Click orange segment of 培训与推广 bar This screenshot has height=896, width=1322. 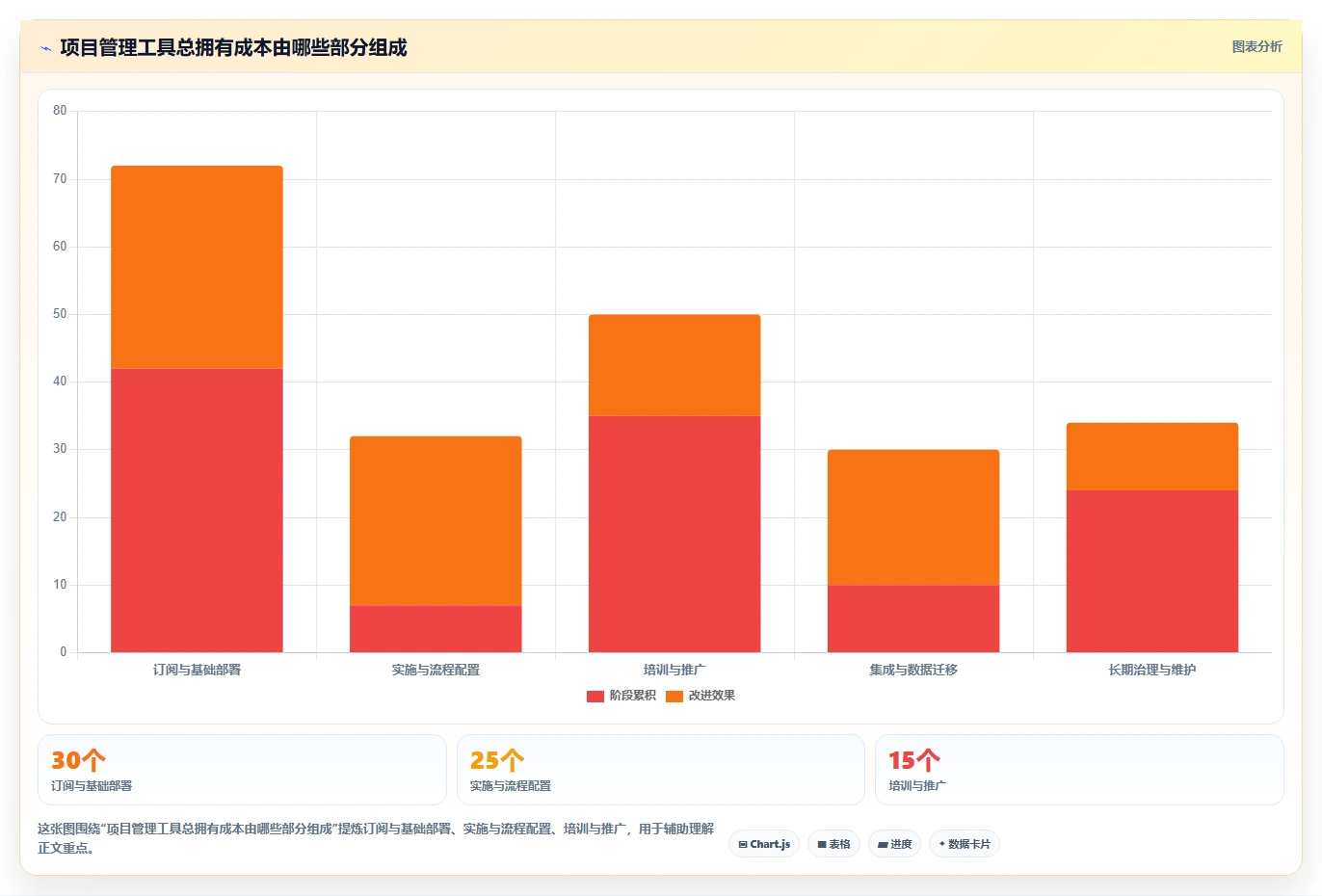click(674, 365)
